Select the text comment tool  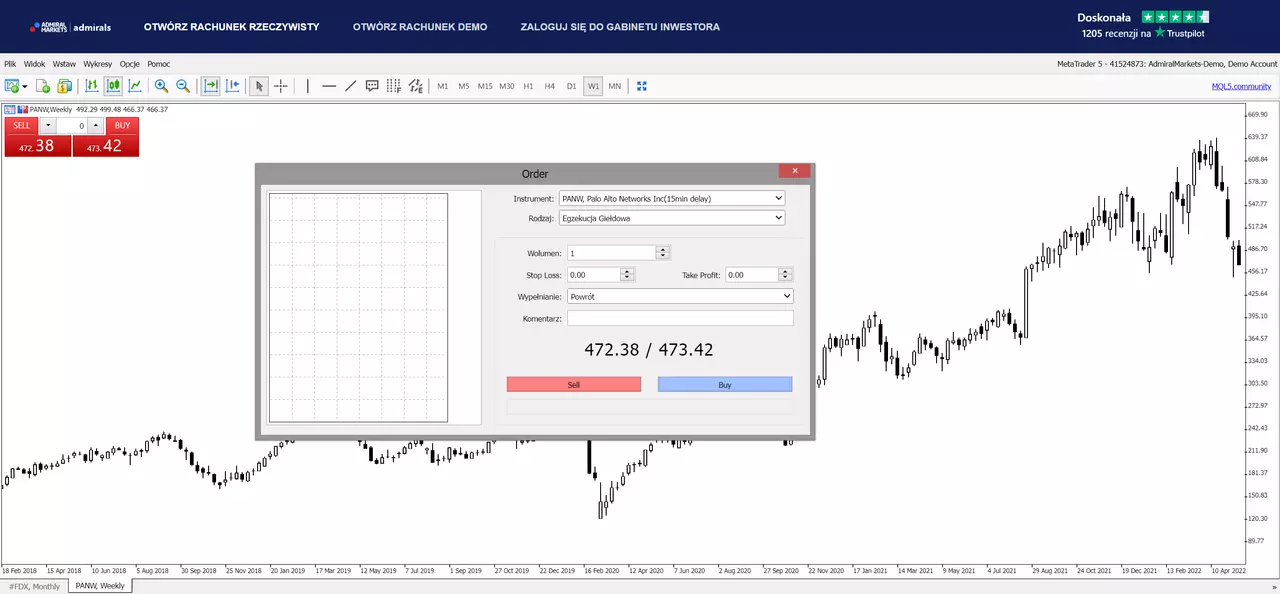click(x=372, y=86)
